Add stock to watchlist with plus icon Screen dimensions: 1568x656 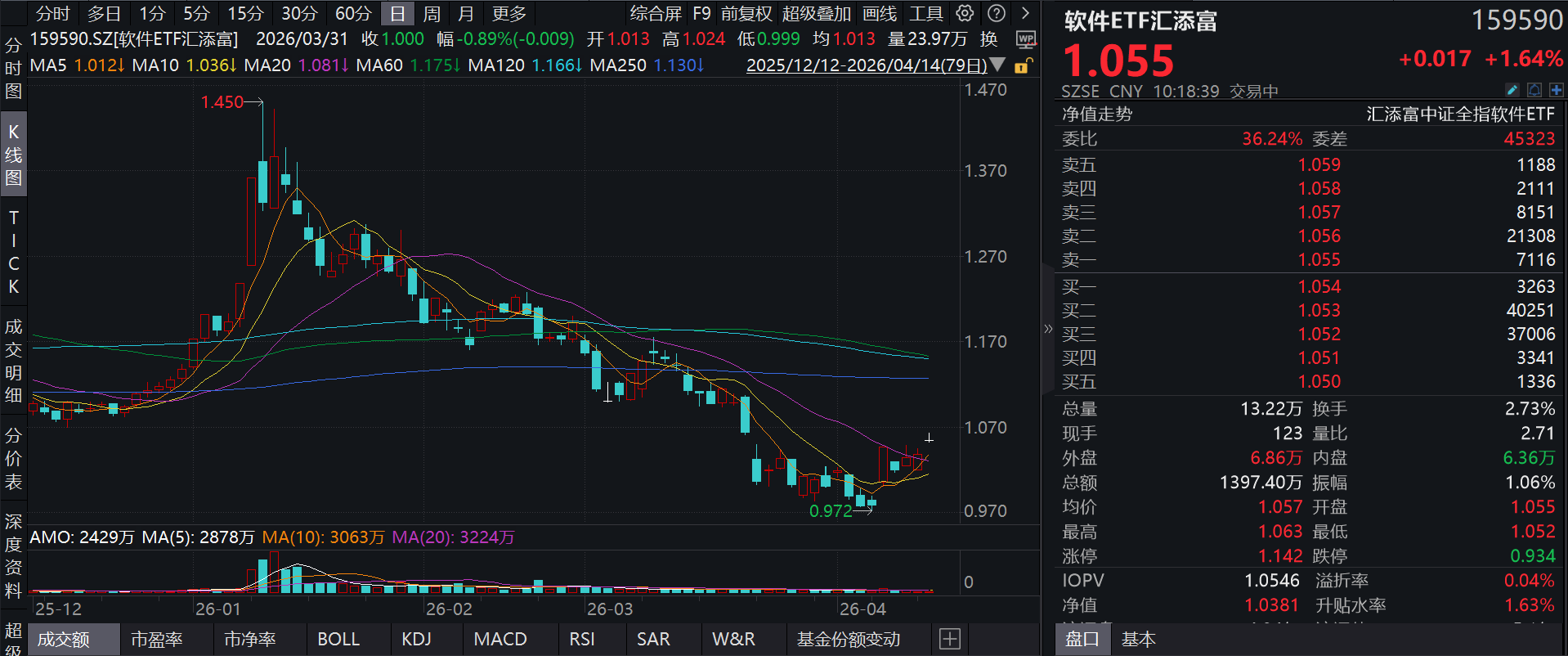point(1556,90)
